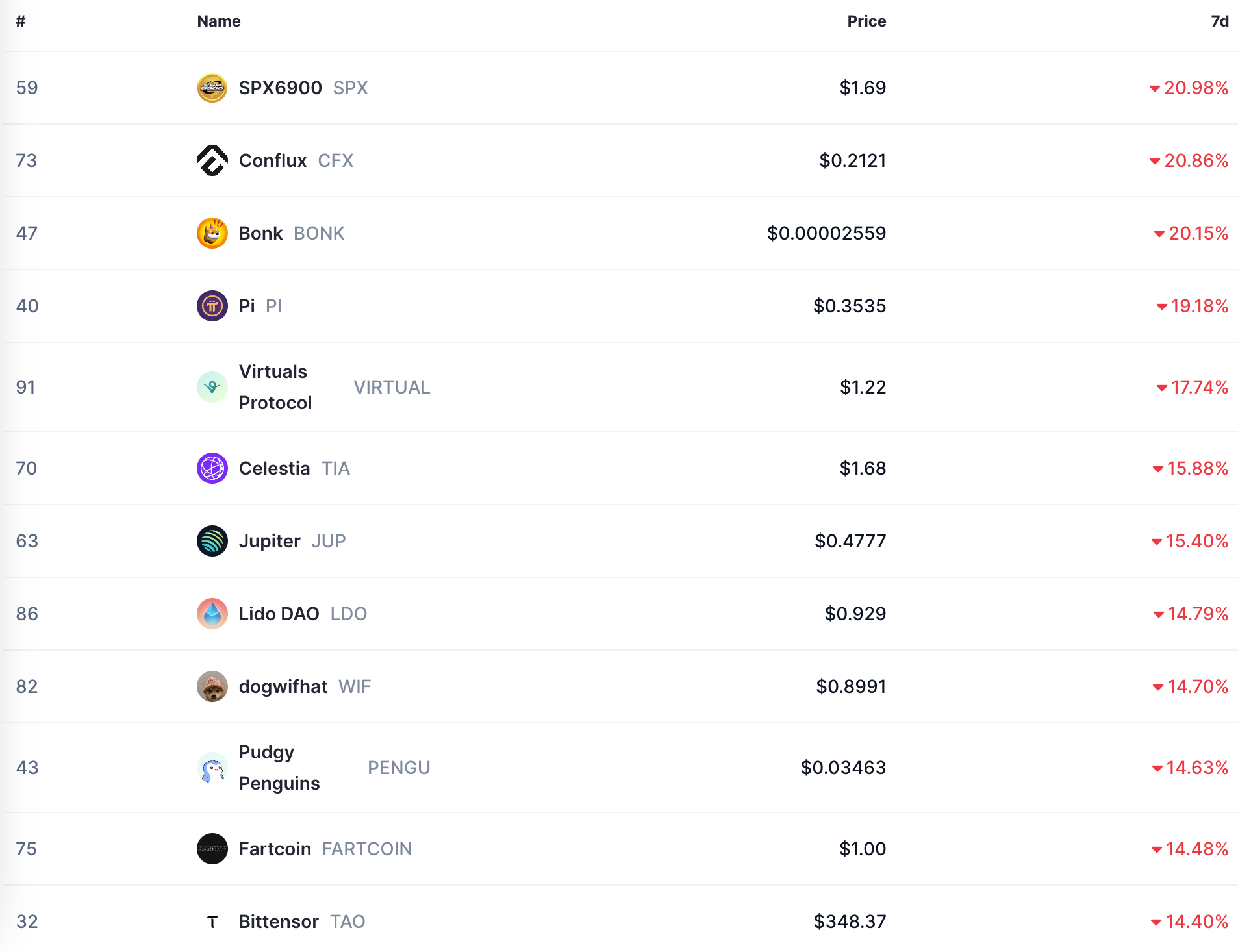Click the Pi network coin icon

point(212,306)
